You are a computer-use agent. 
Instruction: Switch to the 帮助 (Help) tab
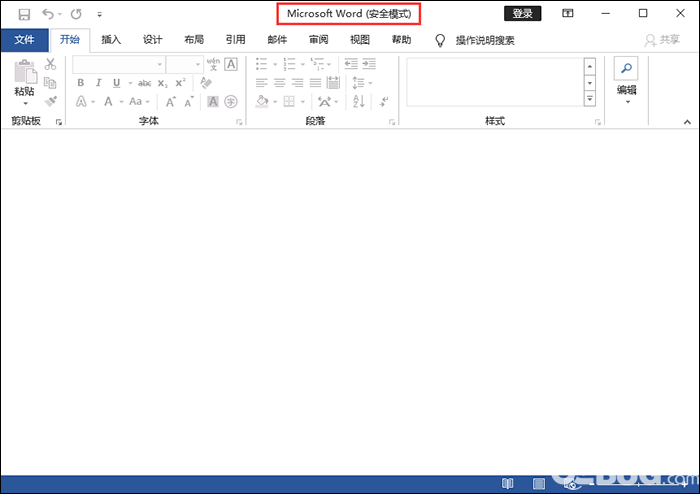pyautogui.click(x=401, y=40)
